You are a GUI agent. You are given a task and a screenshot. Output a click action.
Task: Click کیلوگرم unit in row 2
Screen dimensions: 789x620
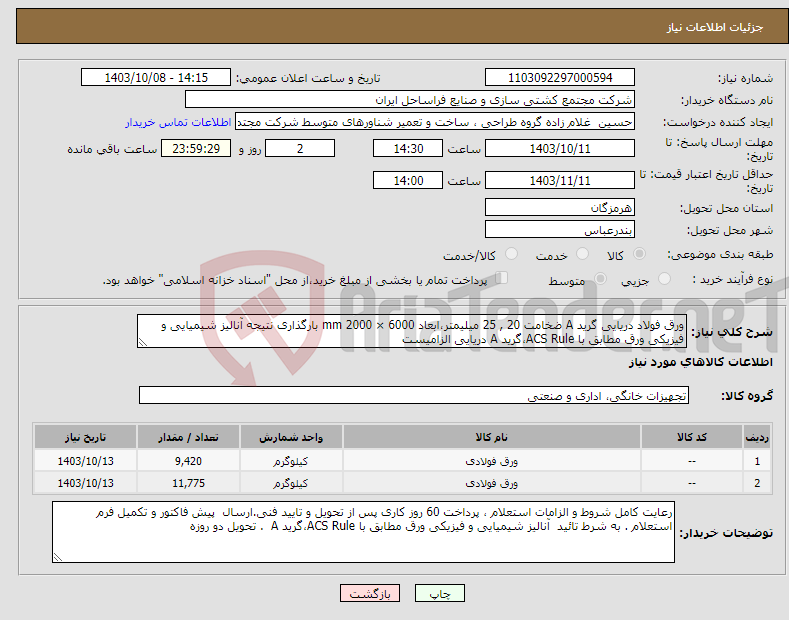(x=291, y=483)
